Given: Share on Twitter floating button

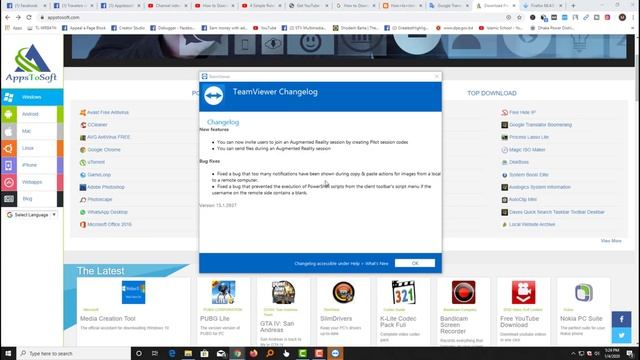Looking at the screenshot, I should coord(621,336).
